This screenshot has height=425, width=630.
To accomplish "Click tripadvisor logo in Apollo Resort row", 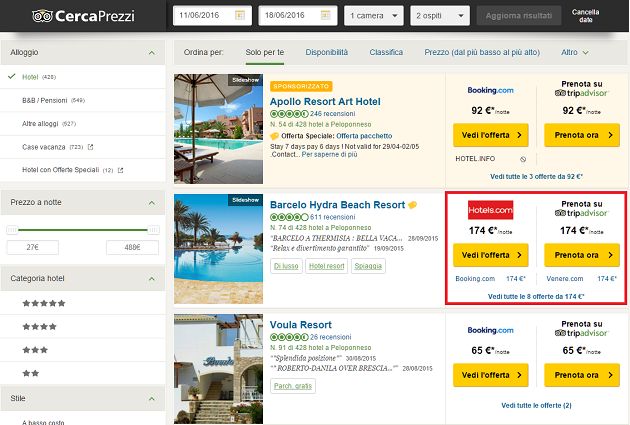I will click(581, 93).
